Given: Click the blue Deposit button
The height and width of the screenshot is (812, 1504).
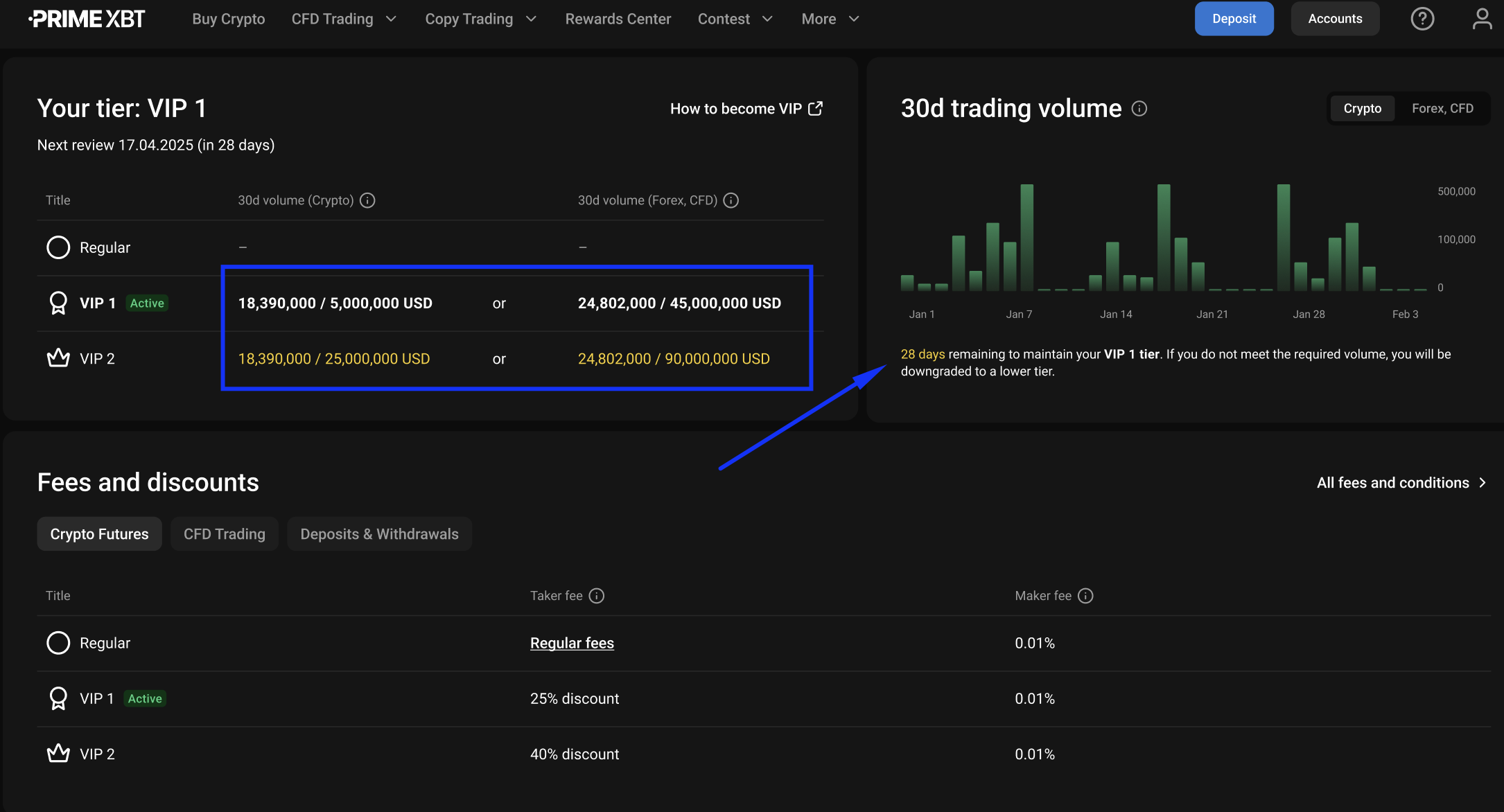Looking at the screenshot, I should [1234, 19].
